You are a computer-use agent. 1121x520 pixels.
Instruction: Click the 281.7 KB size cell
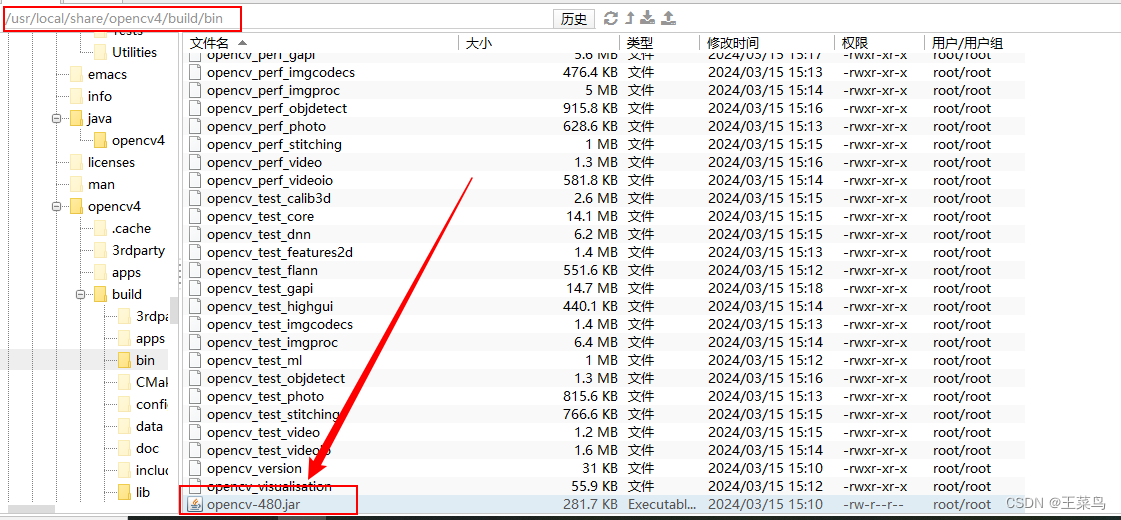point(590,504)
